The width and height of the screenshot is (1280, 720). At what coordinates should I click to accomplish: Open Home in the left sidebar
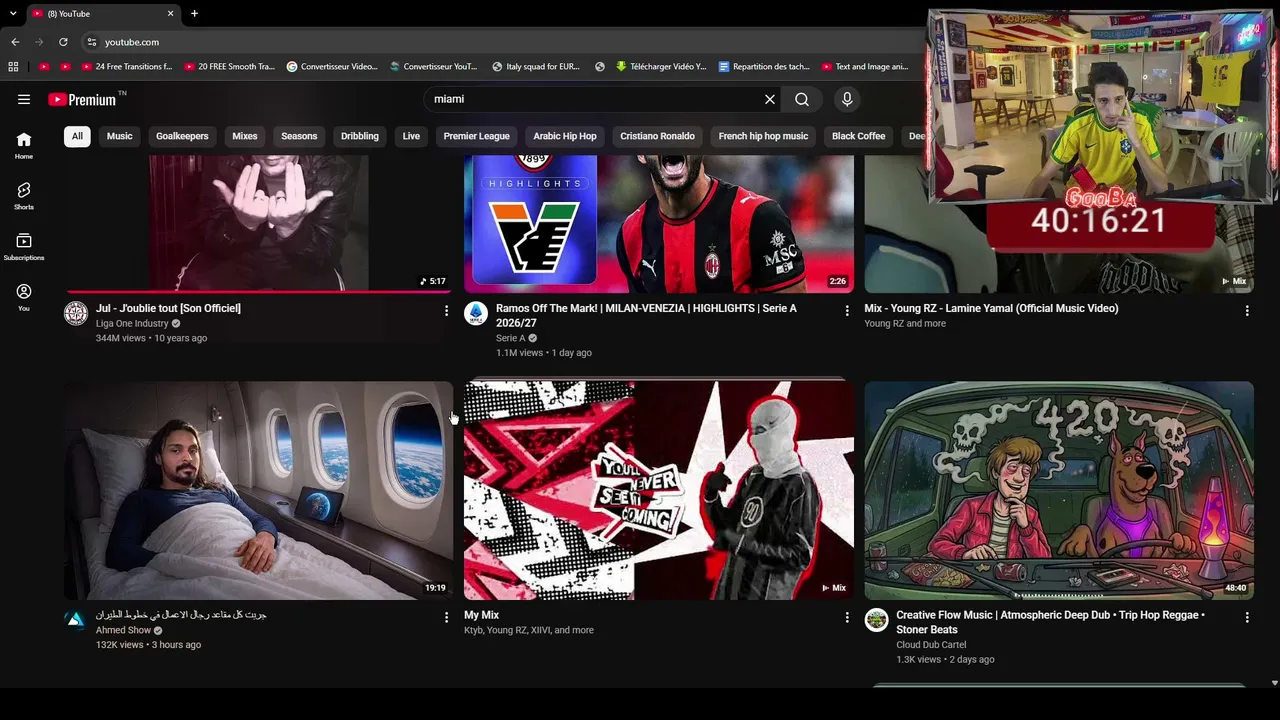pyautogui.click(x=24, y=146)
